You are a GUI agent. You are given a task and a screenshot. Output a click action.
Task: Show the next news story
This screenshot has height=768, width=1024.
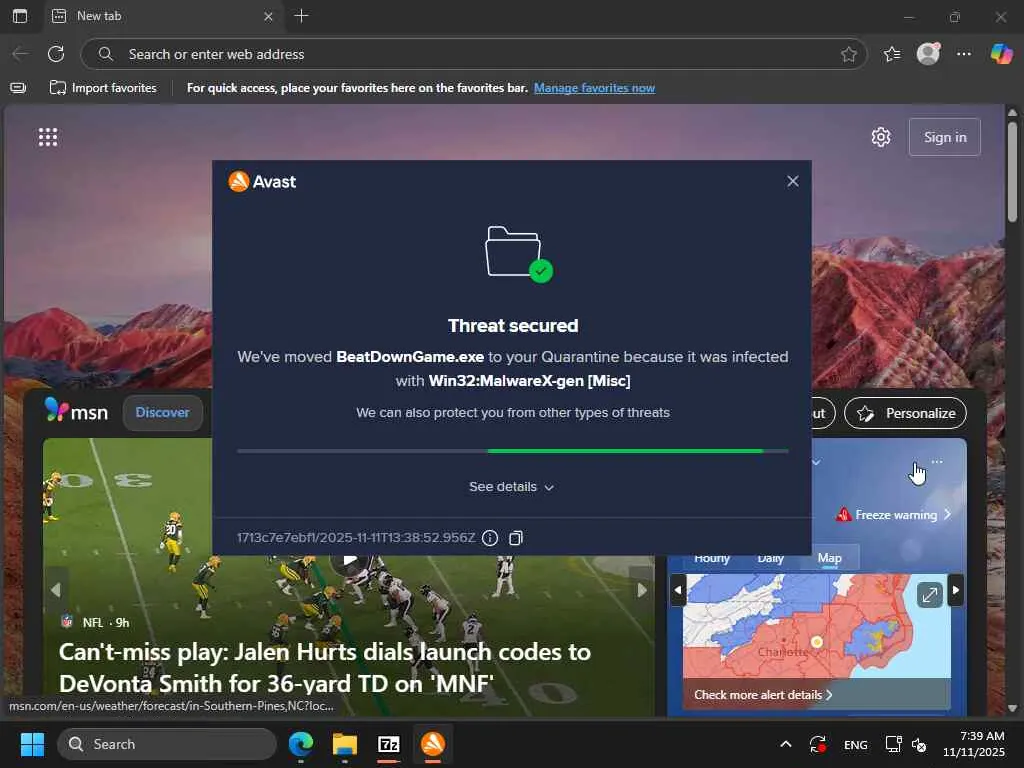click(641, 590)
